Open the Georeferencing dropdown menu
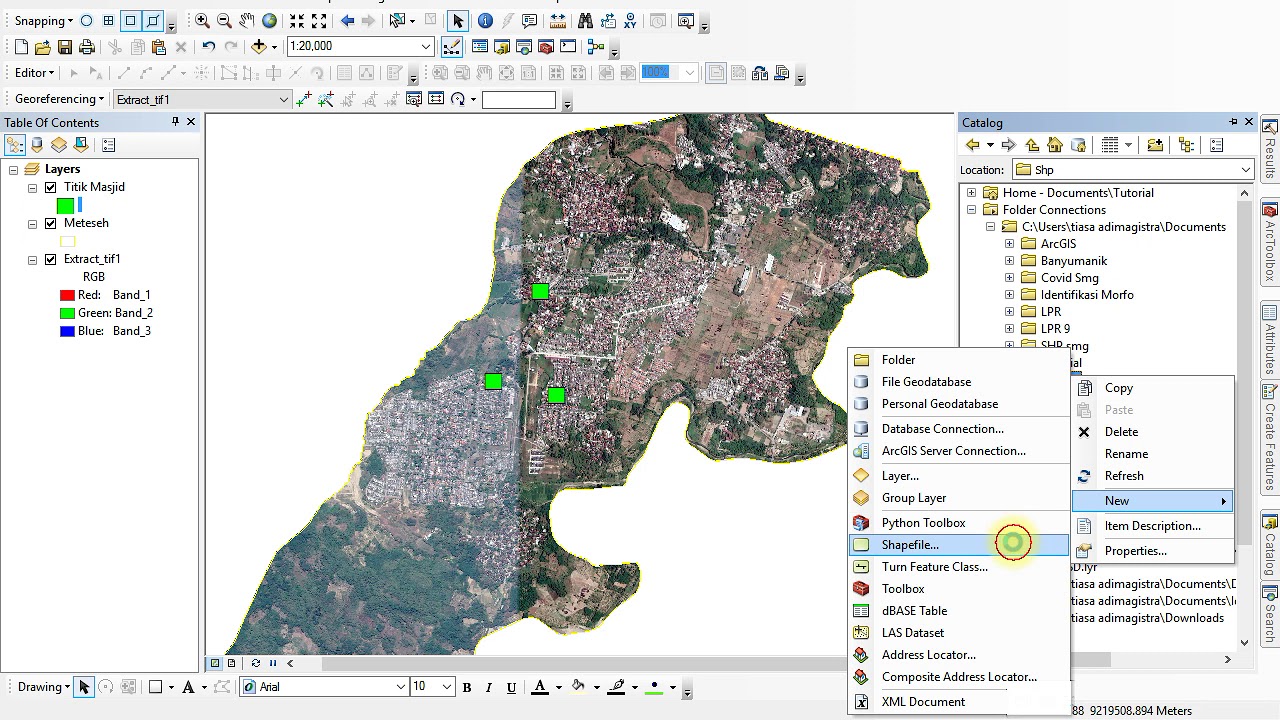Image resolution: width=1280 pixels, height=720 pixels. [x=60, y=99]
